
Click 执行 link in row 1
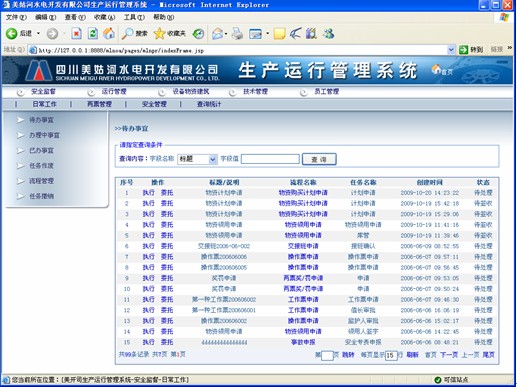click(x=149, y=193)
